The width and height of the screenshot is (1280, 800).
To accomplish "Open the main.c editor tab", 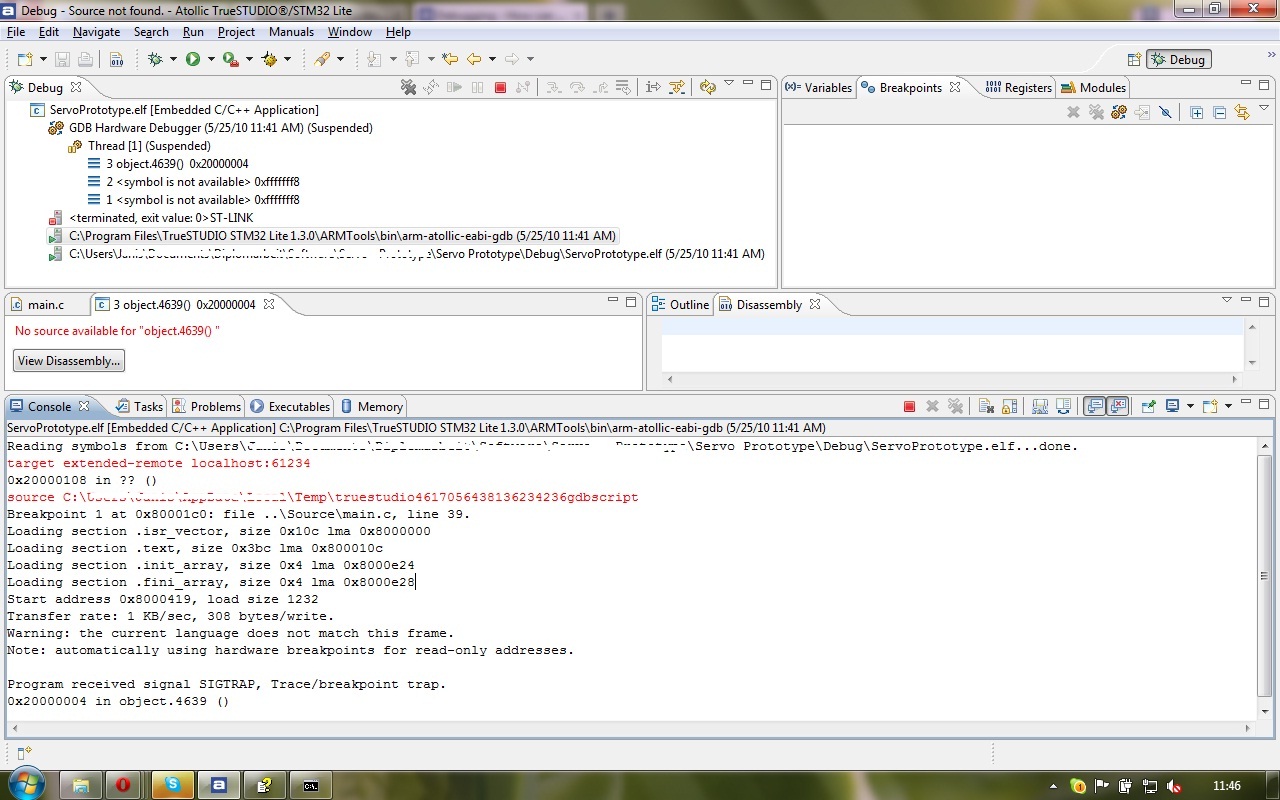I will [x=37, y=304].
